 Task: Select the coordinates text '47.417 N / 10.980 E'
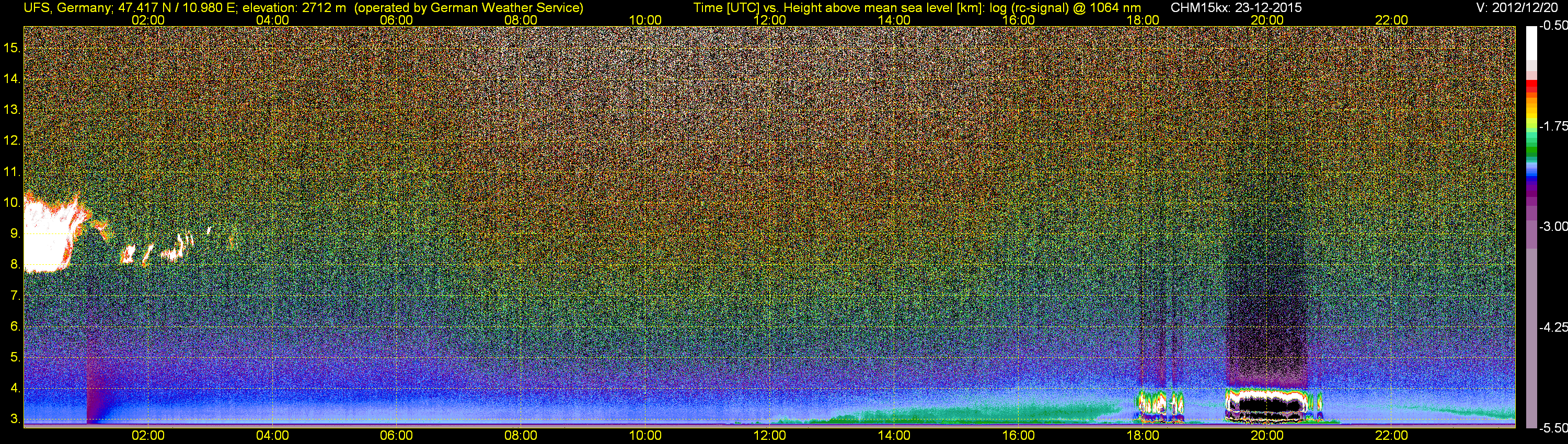[177, 8]
